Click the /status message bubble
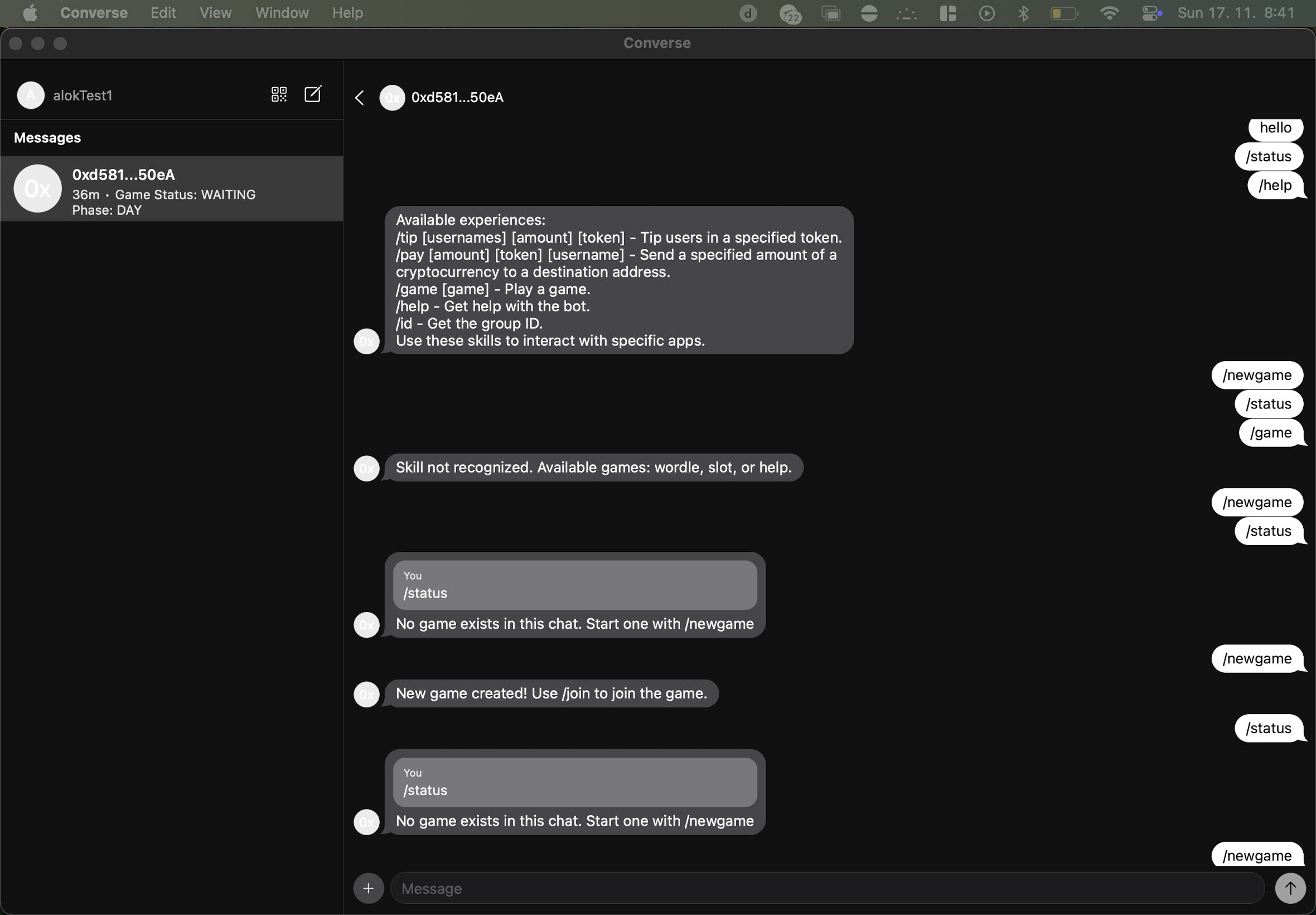The width and height of the screenshot is (1316, 915). click(x=1267, y=155)
